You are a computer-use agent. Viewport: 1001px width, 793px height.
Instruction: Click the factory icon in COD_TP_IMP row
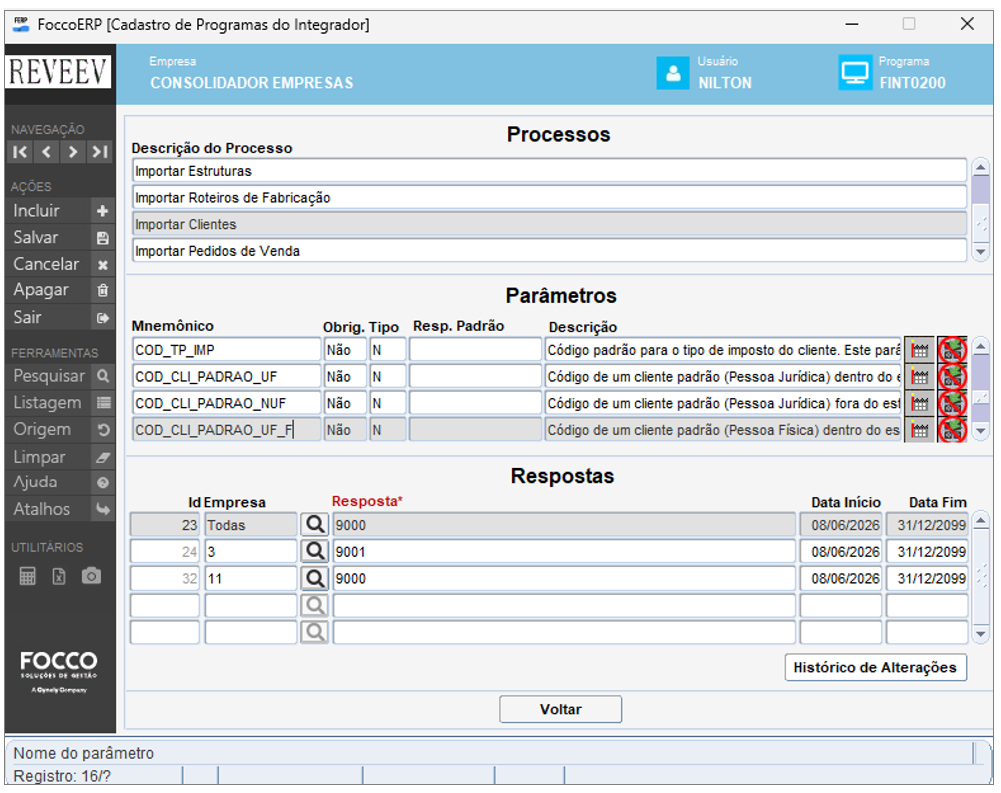point(919,350)
